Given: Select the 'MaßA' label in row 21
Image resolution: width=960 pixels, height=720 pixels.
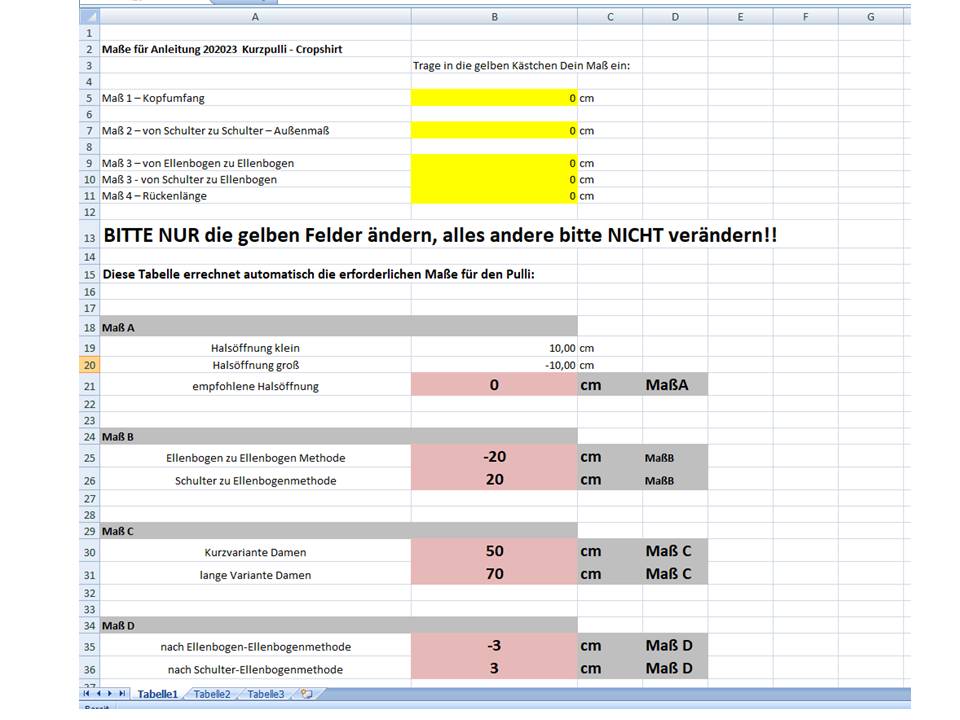Looking at the screenshot, I should click(667, 384).
